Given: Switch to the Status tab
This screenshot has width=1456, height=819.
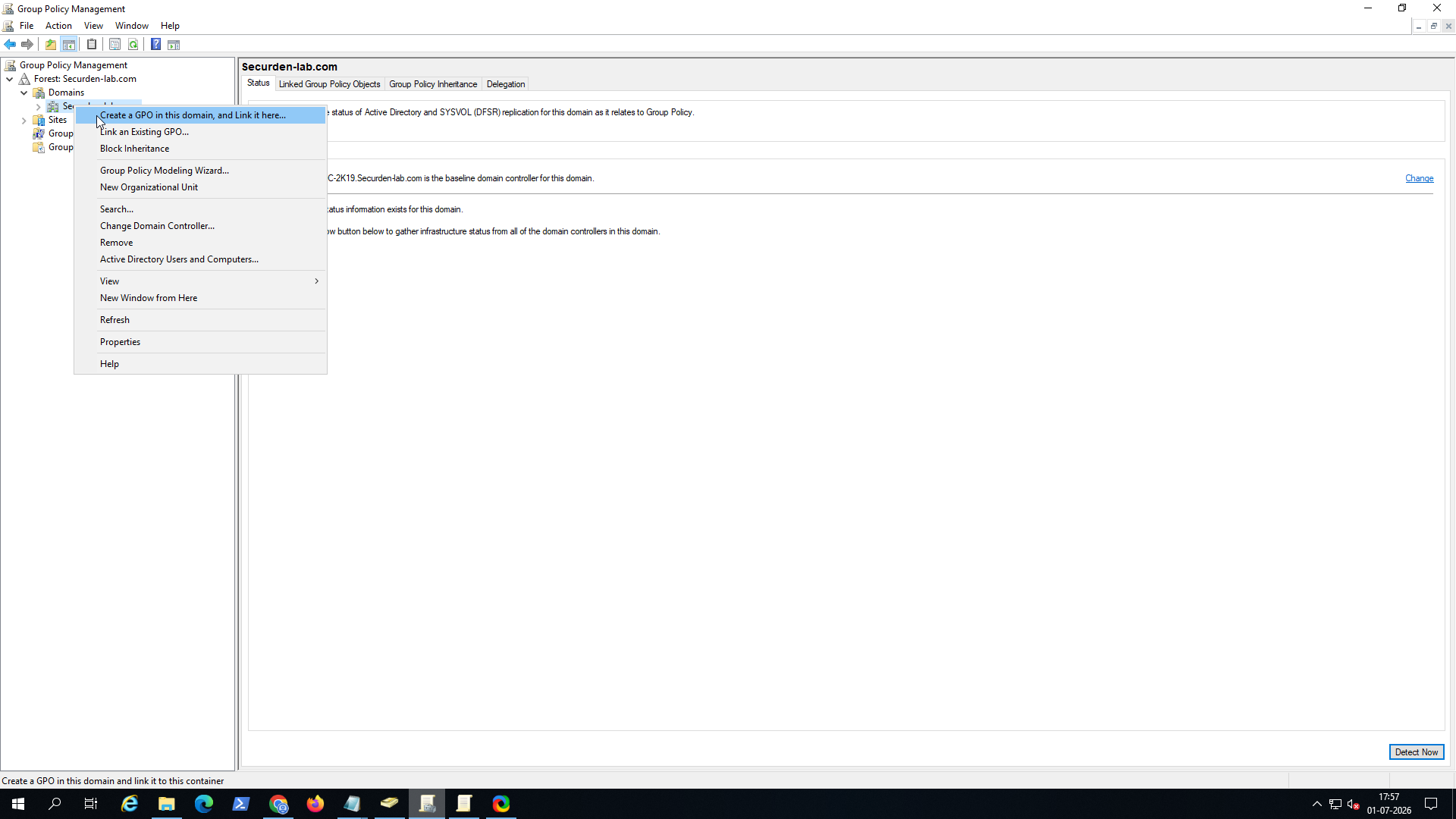Looking at the screenshot, I should click(258, 83).
